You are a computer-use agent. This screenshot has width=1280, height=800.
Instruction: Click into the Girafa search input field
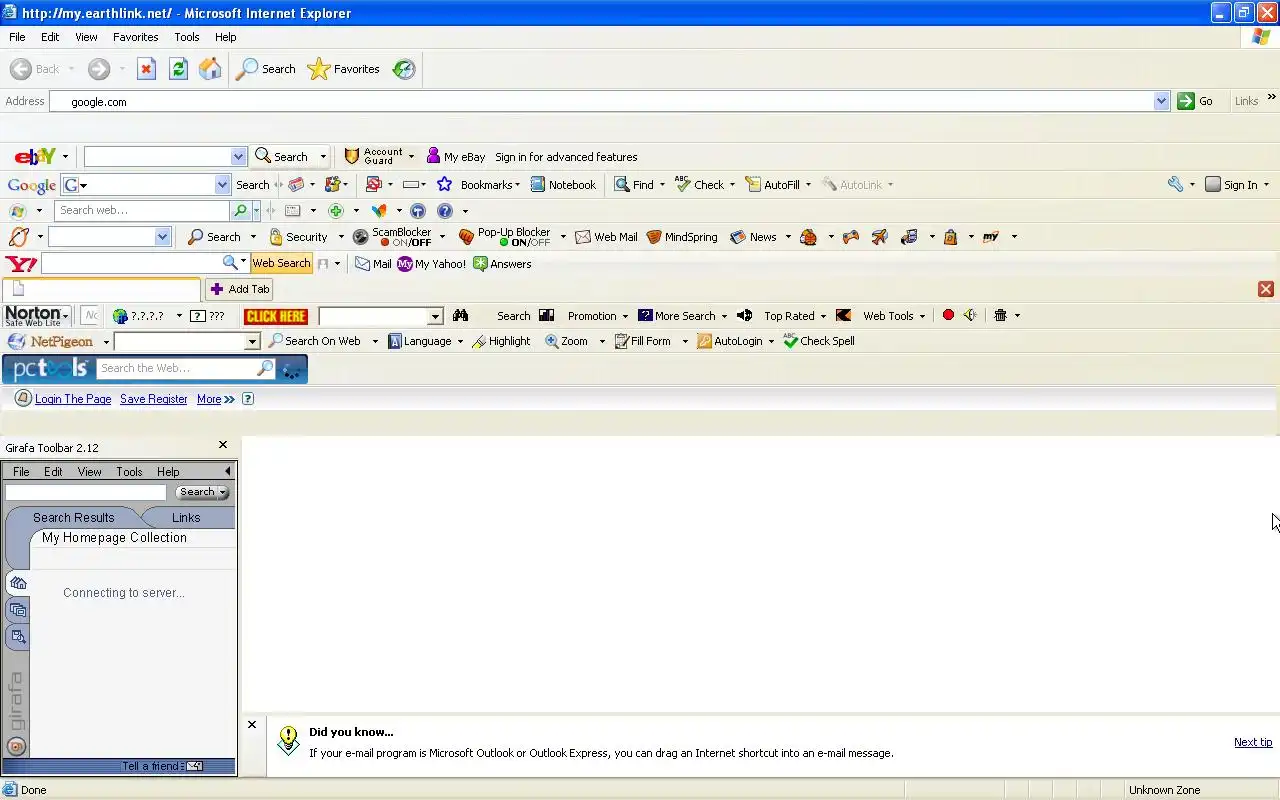click(x=86, y=492)
